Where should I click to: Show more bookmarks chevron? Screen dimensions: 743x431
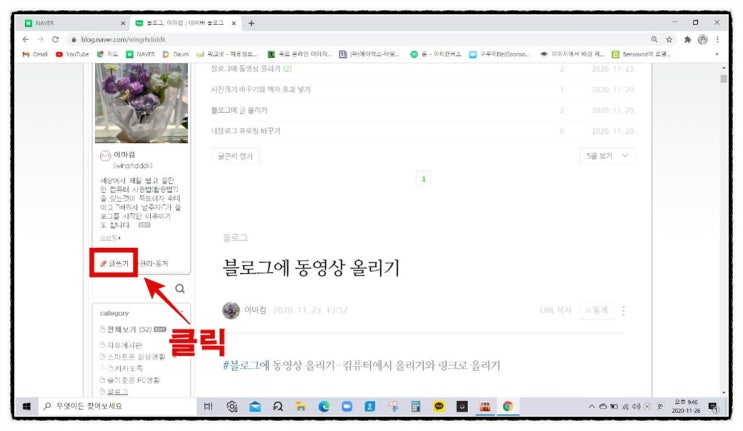717,54
